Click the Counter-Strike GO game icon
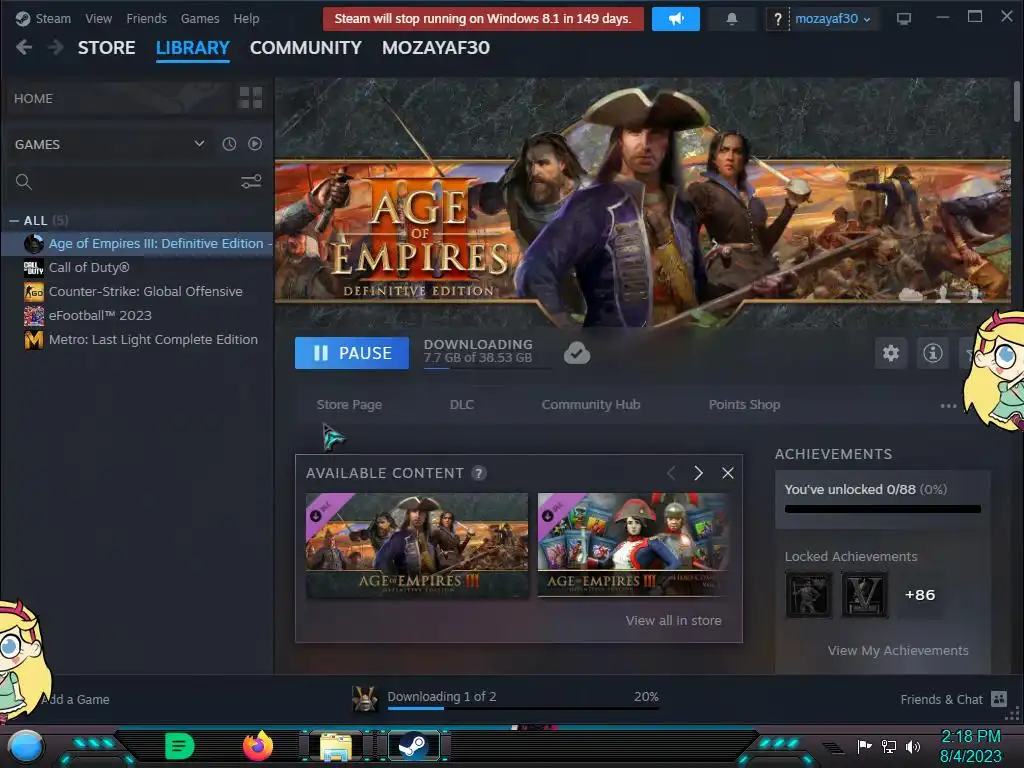The width and height of the screenshot is (1024, 768). (x=33, y=292)
